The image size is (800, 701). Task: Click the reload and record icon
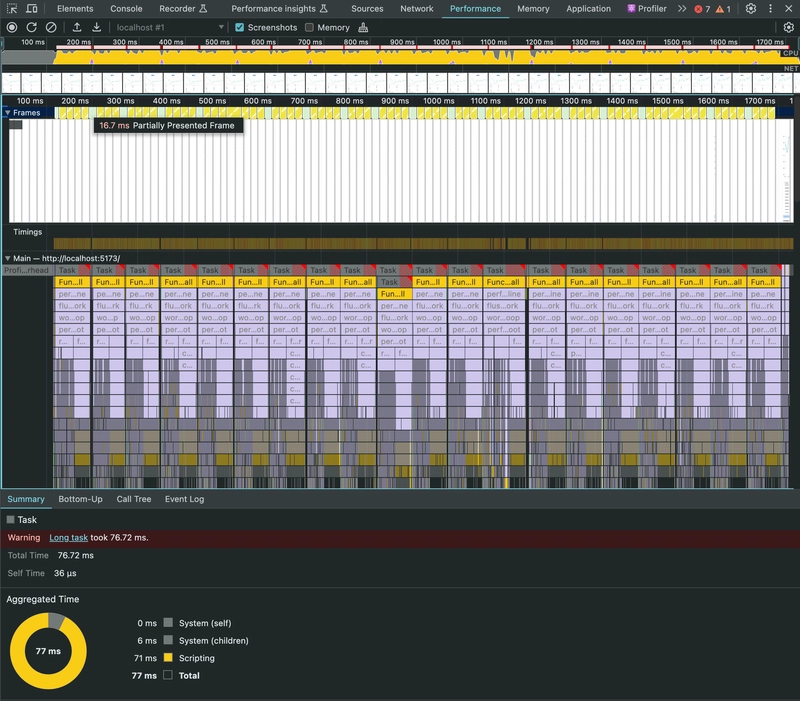click(x=32, y=28)
